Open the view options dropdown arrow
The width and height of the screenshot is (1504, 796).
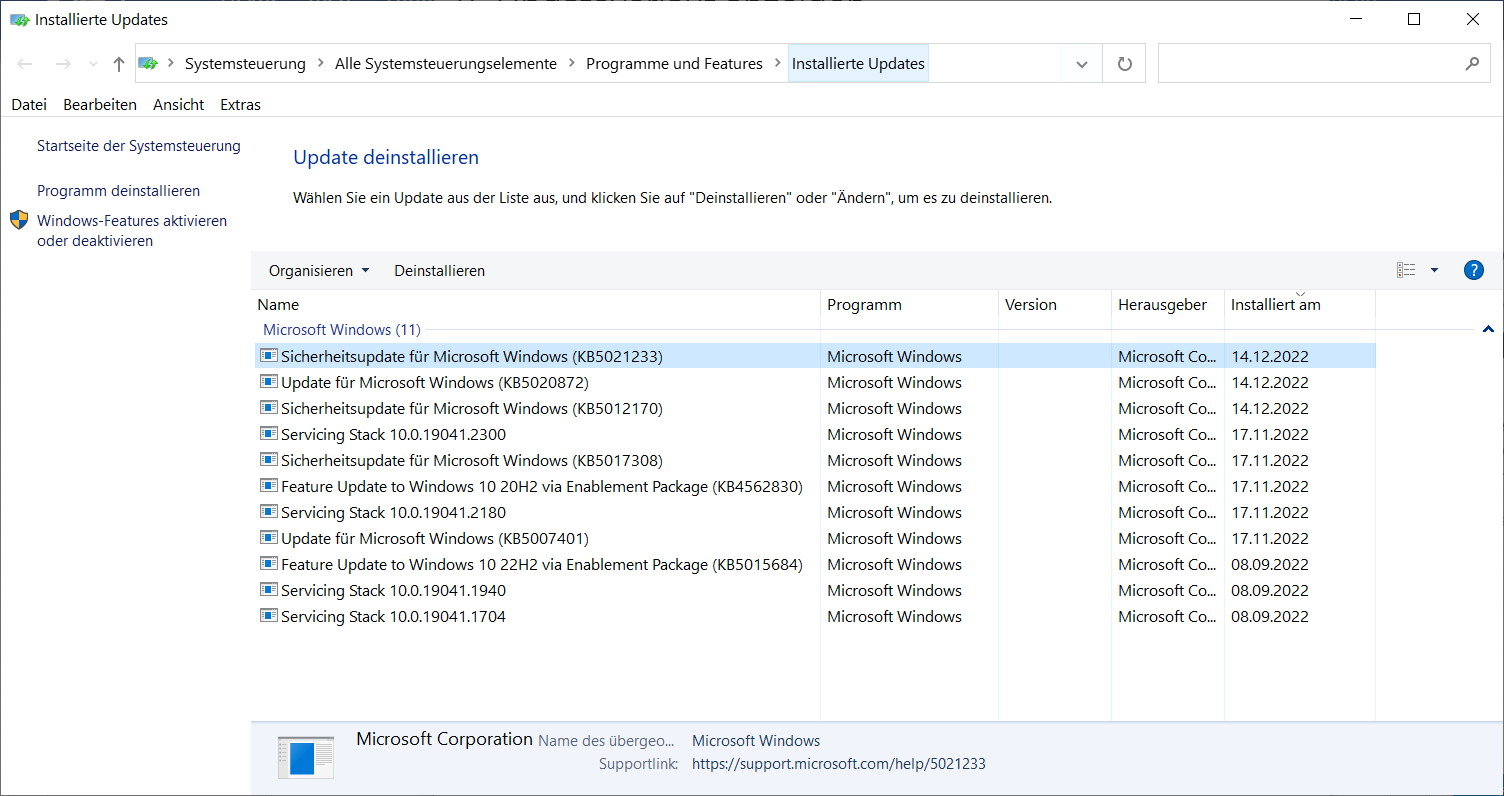[x=1434, y=270]
